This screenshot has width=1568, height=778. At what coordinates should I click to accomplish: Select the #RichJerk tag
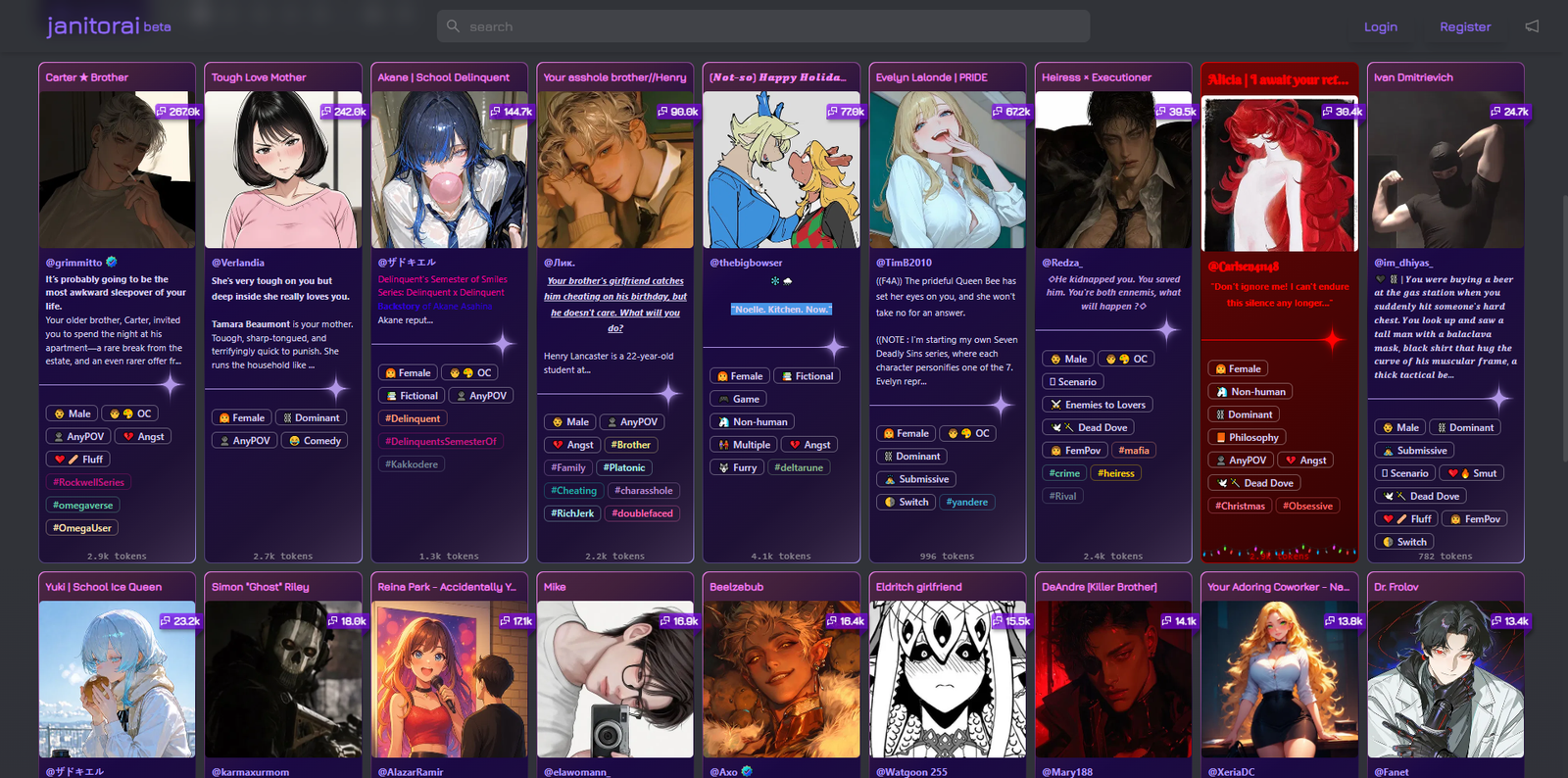tap(572, 512)
